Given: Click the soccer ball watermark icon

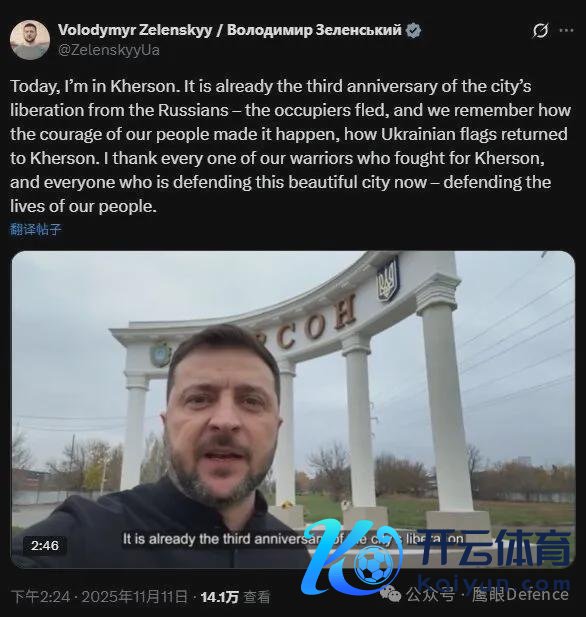Looking at the screenshot, I should click(x=373, y=565).
